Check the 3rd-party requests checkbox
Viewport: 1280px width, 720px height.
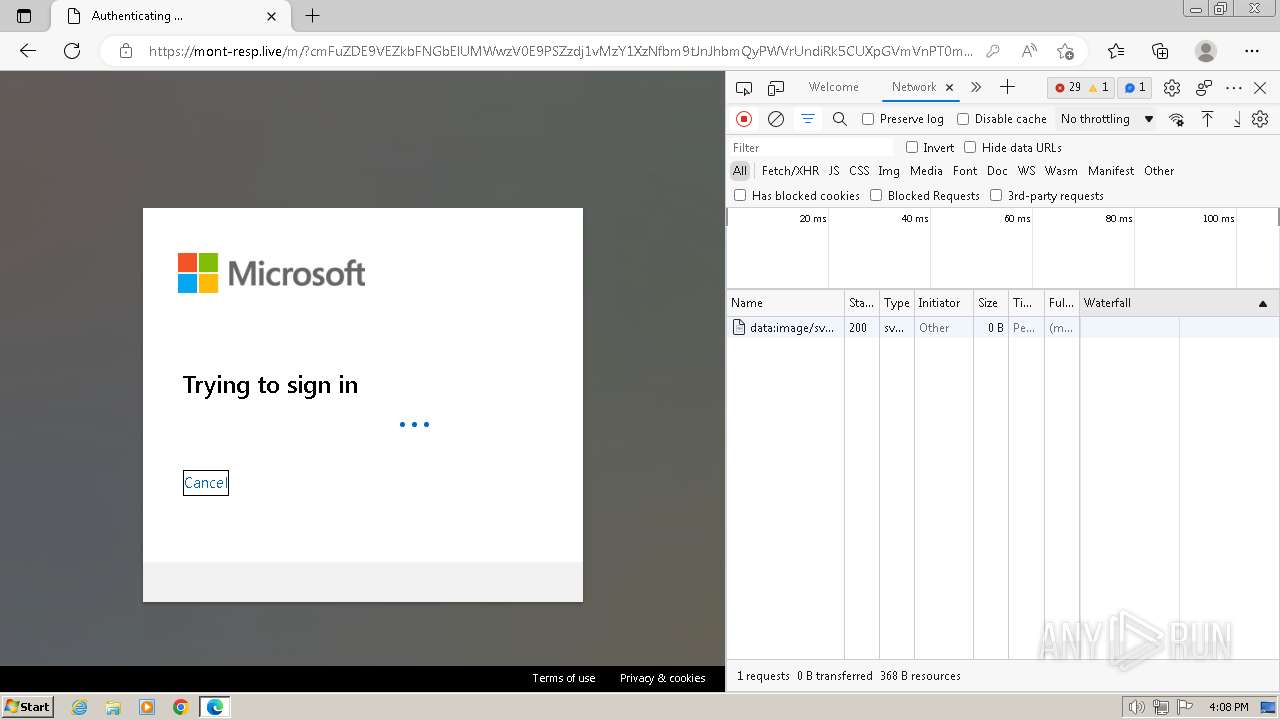pos(996,195)
